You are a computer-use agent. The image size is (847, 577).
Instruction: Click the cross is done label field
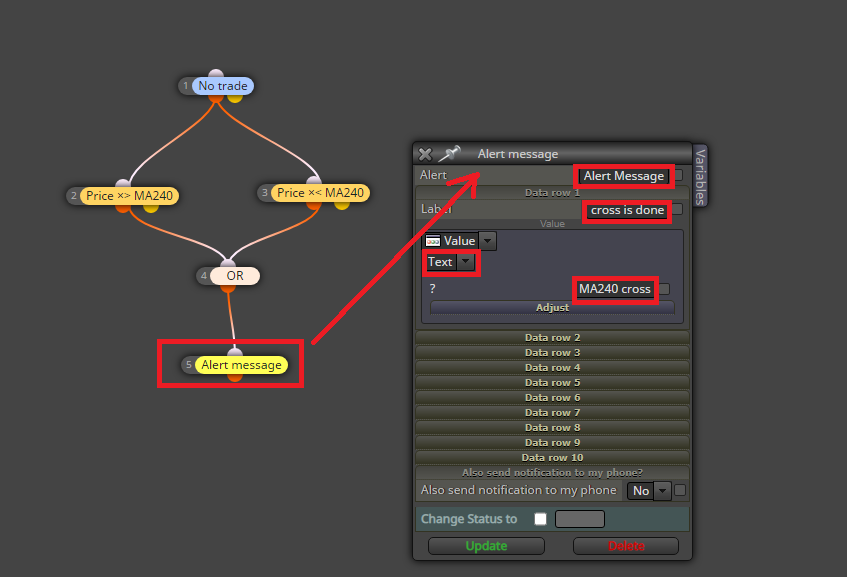click(627, 210)
